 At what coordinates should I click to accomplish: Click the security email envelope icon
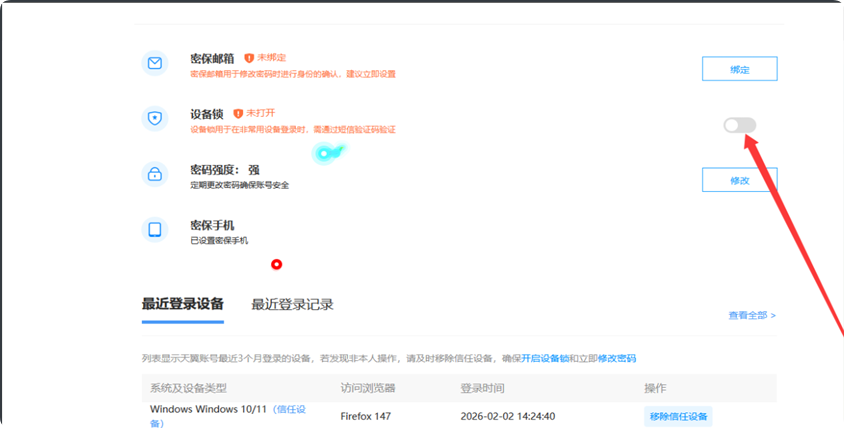coord(155,64)
